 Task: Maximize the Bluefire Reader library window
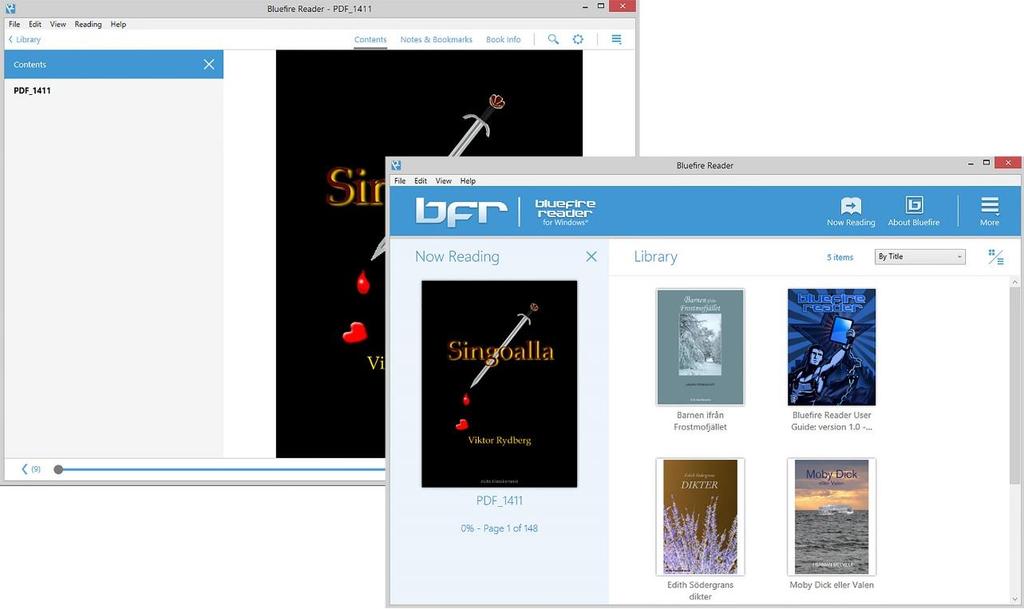[986, 163]
